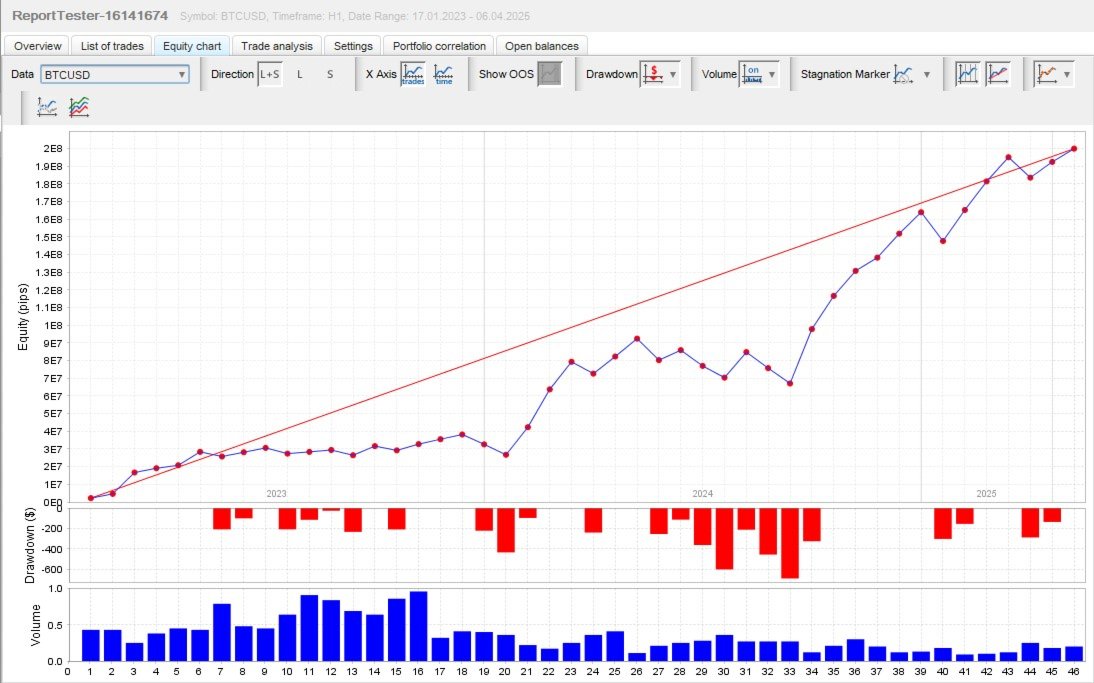
Task: Expand the Drawdown options arrow
Action: coord(673,75)
